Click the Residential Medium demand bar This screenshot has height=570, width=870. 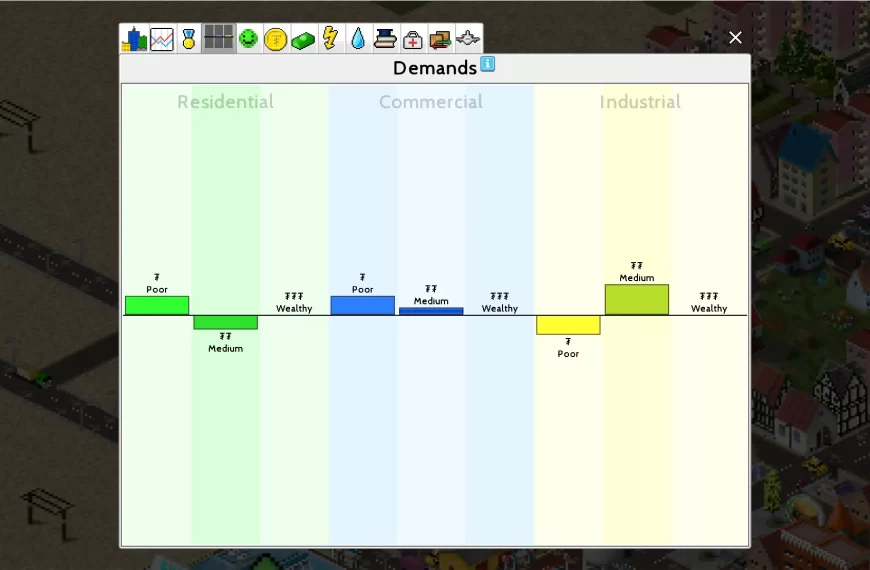[x=225, y=322]
